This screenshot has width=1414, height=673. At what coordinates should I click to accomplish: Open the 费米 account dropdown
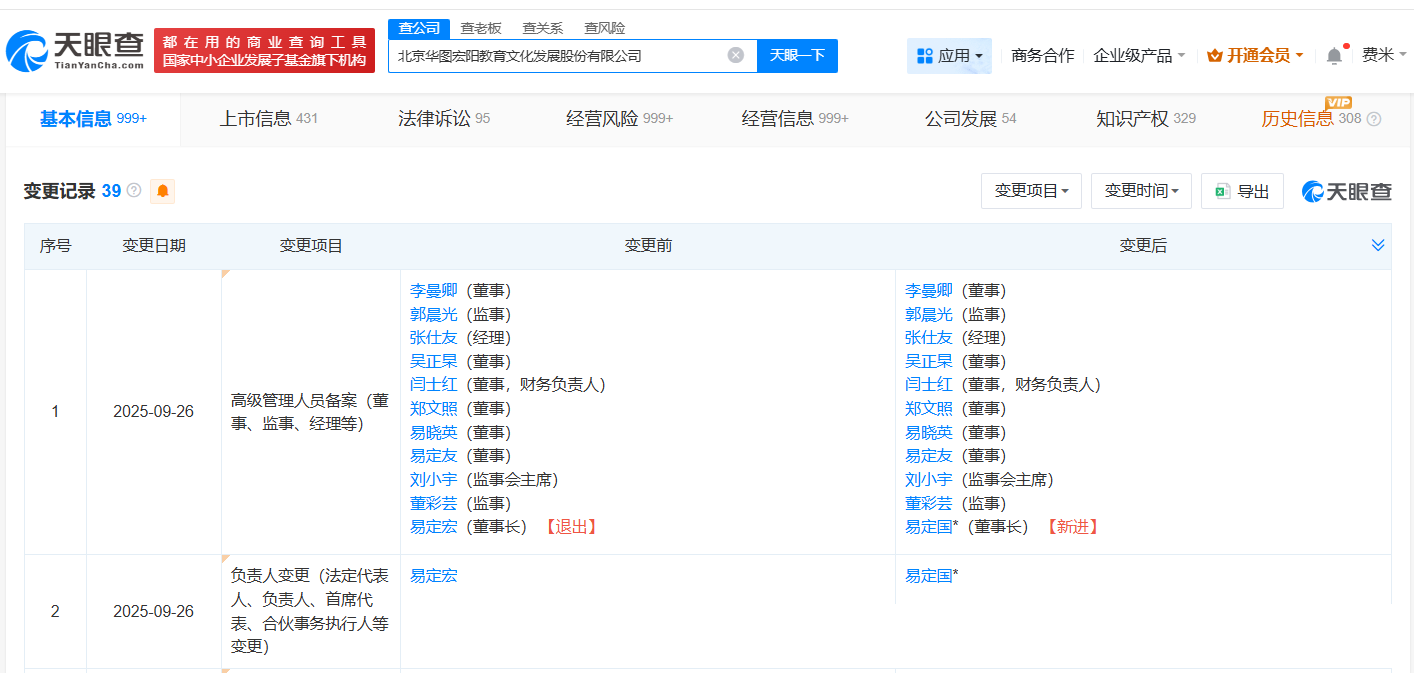click(1381, 55)
